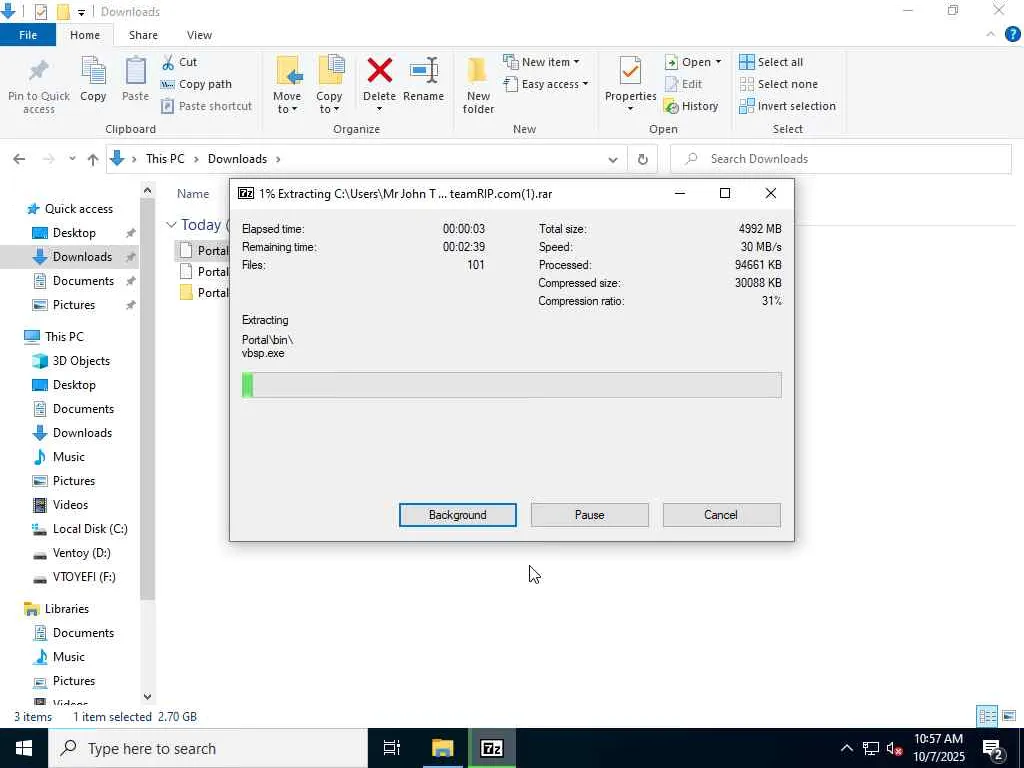Click the History ribbon command
1024x768 pixels.
691,106
